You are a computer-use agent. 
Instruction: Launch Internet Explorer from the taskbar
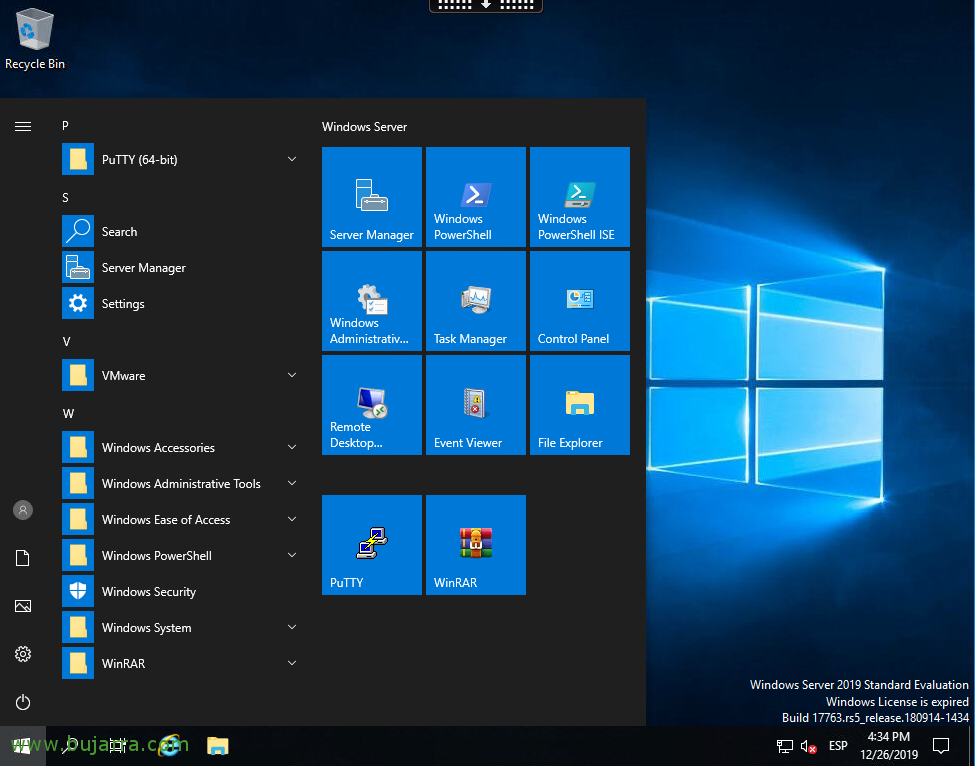pyautogui.click(x=169, y=745)
